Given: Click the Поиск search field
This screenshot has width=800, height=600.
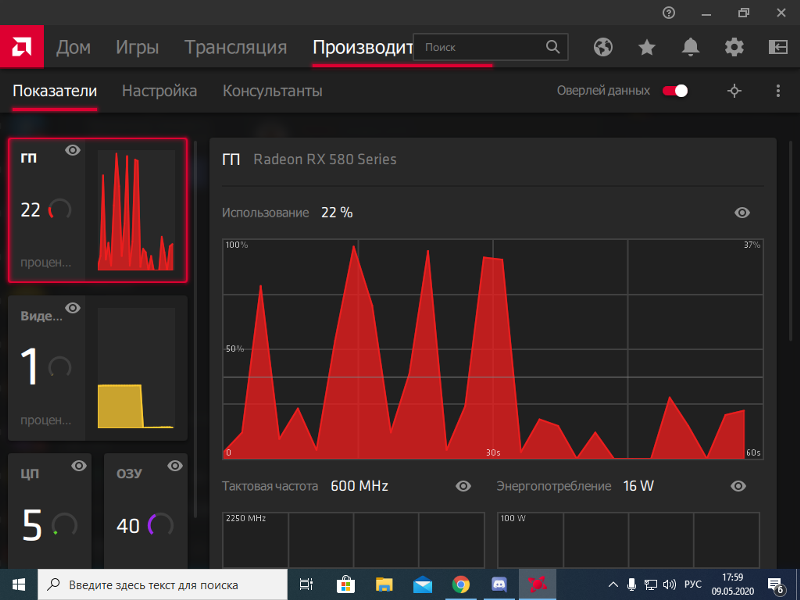Looking at the screenshot, I should coord(482,47).
